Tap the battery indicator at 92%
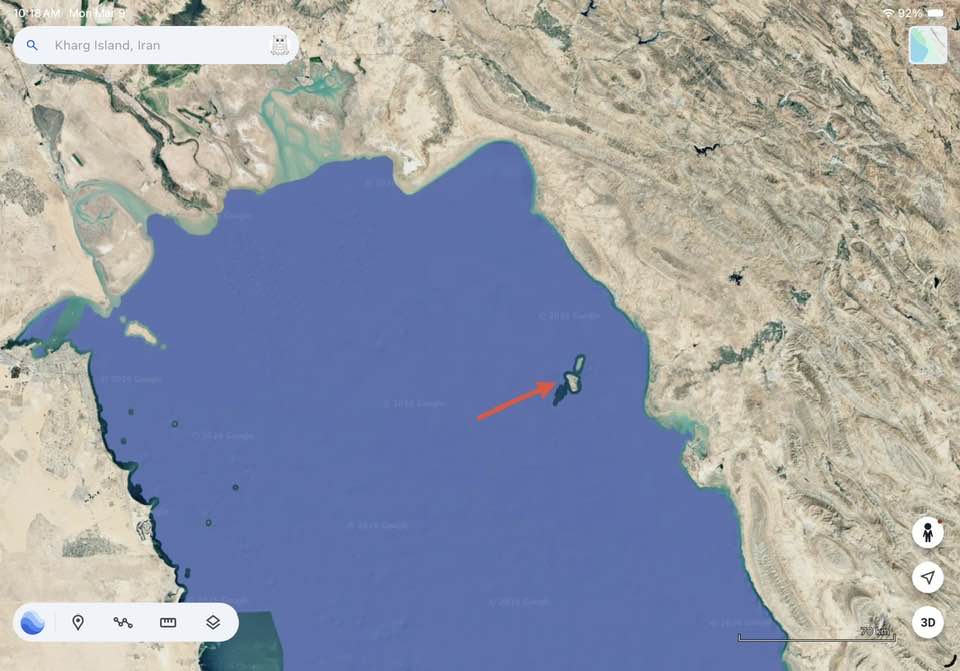Viewport: 960px width, 671px height. coord(936,13)
